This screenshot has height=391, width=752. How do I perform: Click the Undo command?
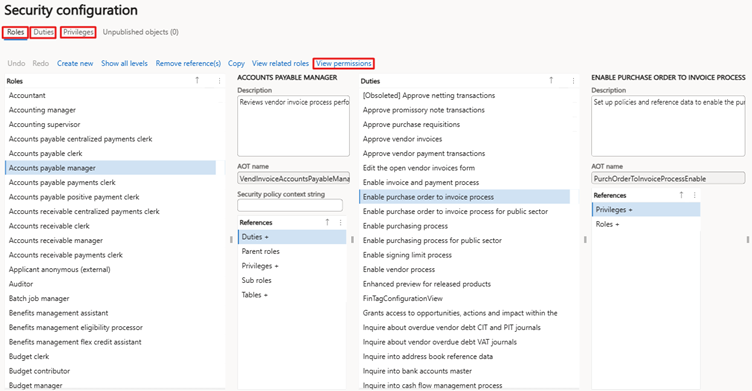16,63
